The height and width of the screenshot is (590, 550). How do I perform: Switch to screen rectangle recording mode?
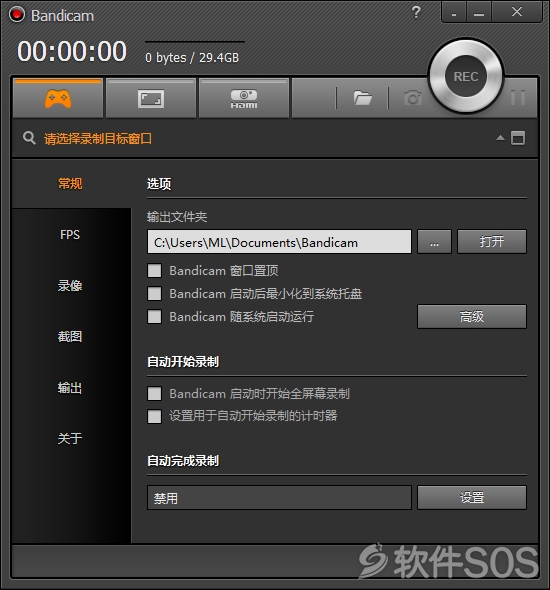[x=150, y=99]
